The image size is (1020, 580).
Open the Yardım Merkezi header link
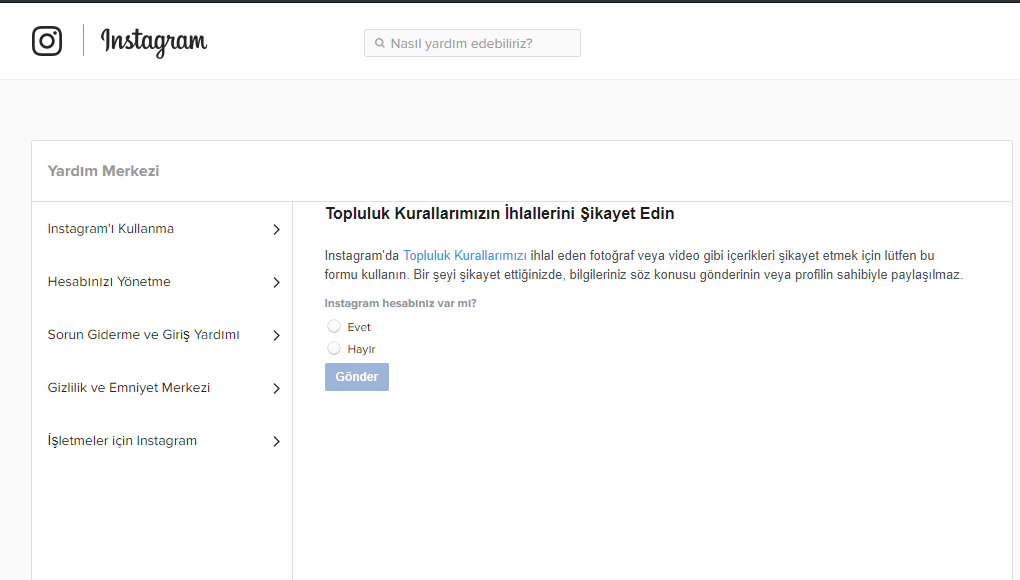point(103,171)
